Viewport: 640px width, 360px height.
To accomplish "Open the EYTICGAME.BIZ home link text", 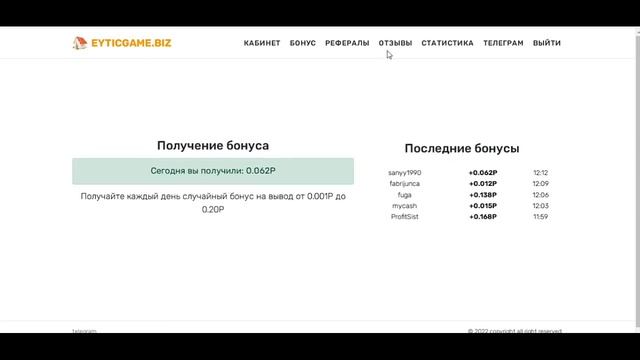I will click(131, 43).
